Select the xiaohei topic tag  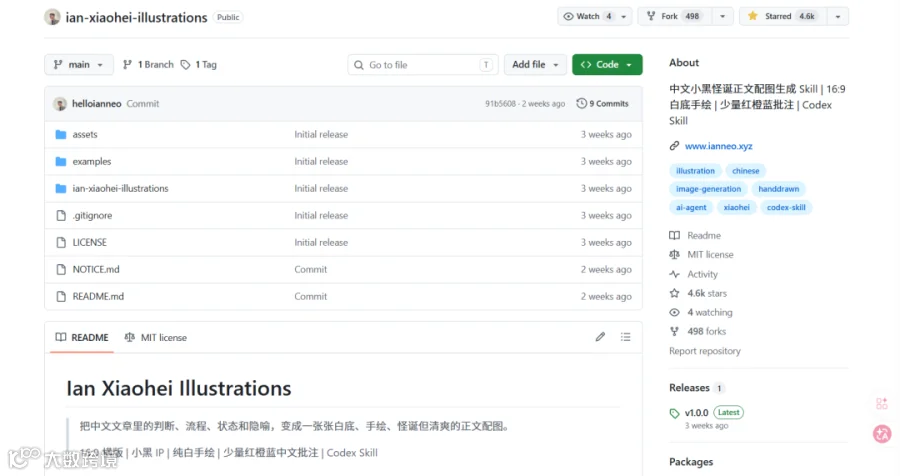point(736,207)
